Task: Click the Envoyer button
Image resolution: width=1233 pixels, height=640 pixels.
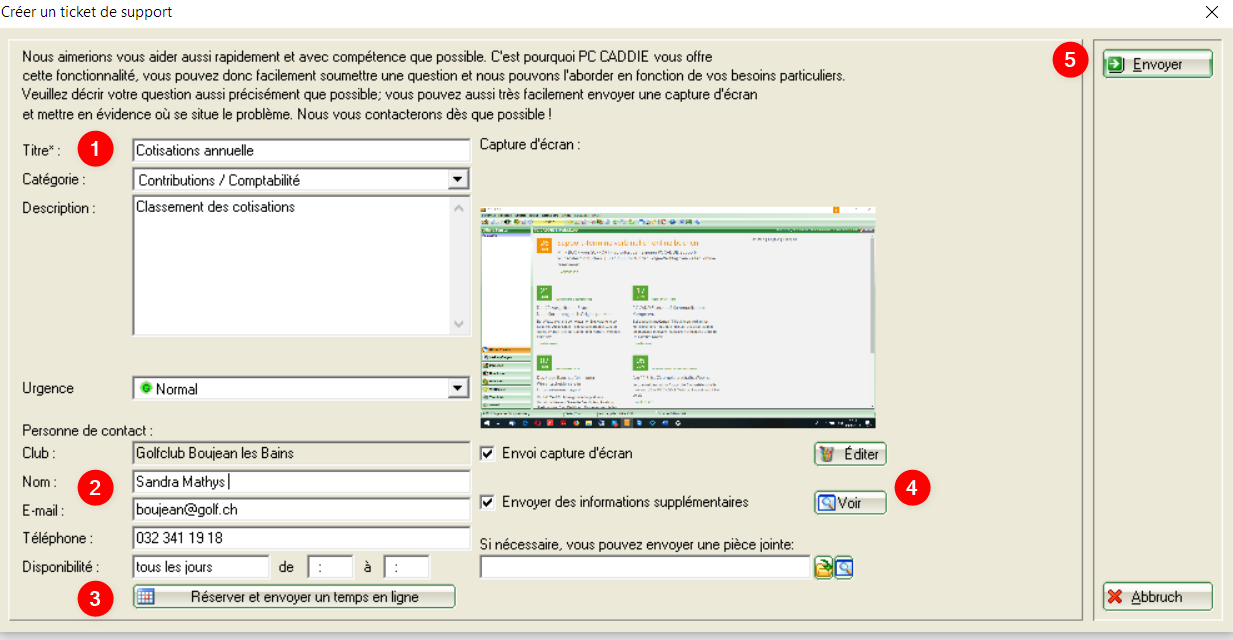Action: (x=1158, y=64)
